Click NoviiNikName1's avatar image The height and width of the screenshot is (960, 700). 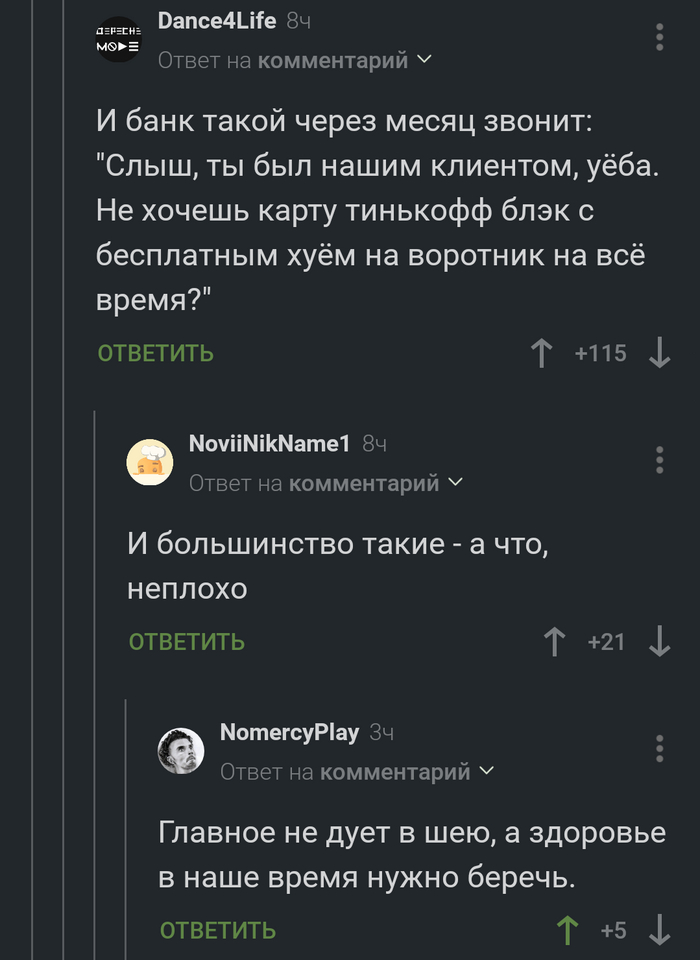[x=151, y=462]
